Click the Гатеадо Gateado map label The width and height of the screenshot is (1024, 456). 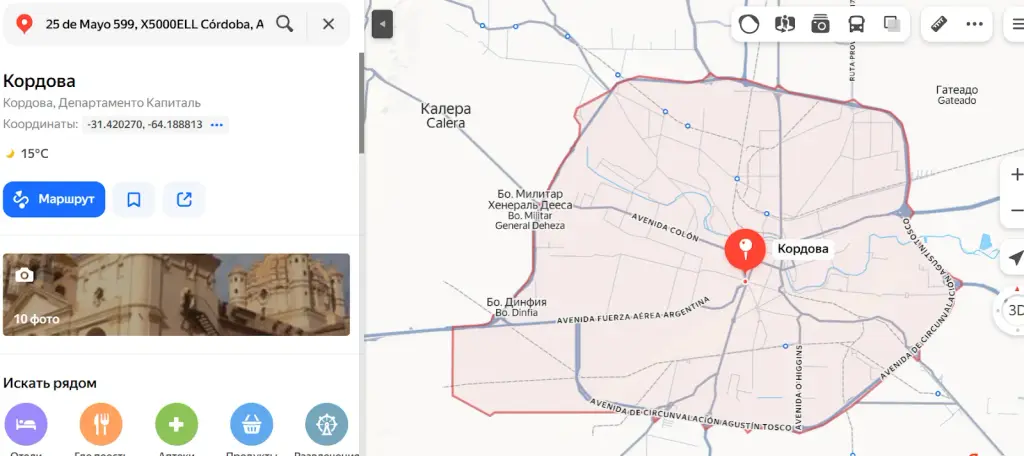coord(957,95)
